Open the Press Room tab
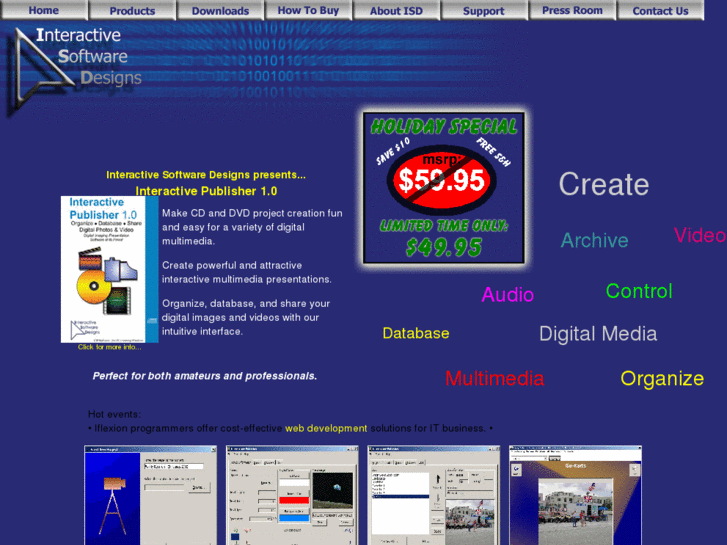Screen dimensions: 727x545 coord(573,10)
